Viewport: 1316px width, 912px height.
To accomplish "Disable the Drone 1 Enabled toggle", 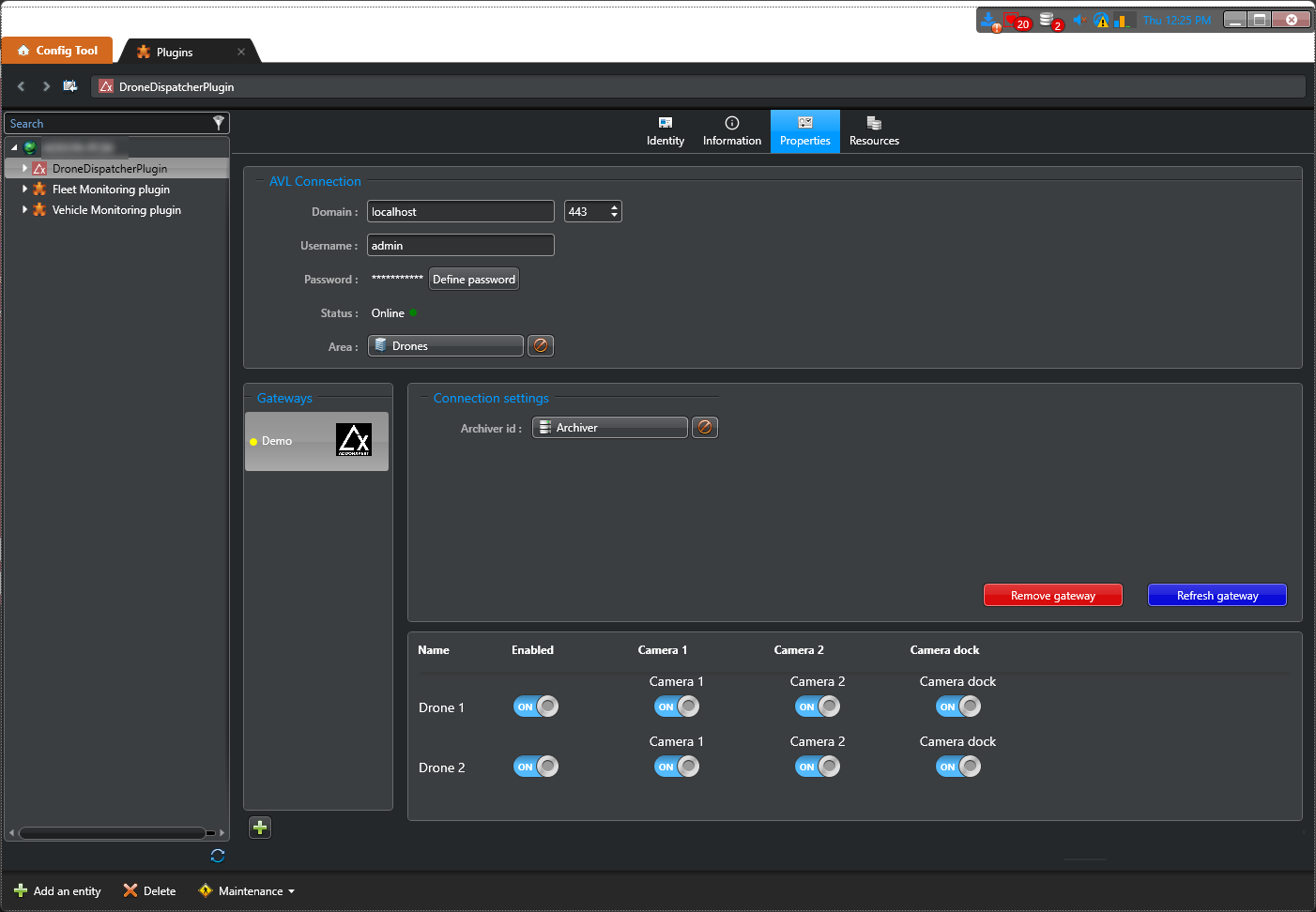I will click(x=536, y=707).
